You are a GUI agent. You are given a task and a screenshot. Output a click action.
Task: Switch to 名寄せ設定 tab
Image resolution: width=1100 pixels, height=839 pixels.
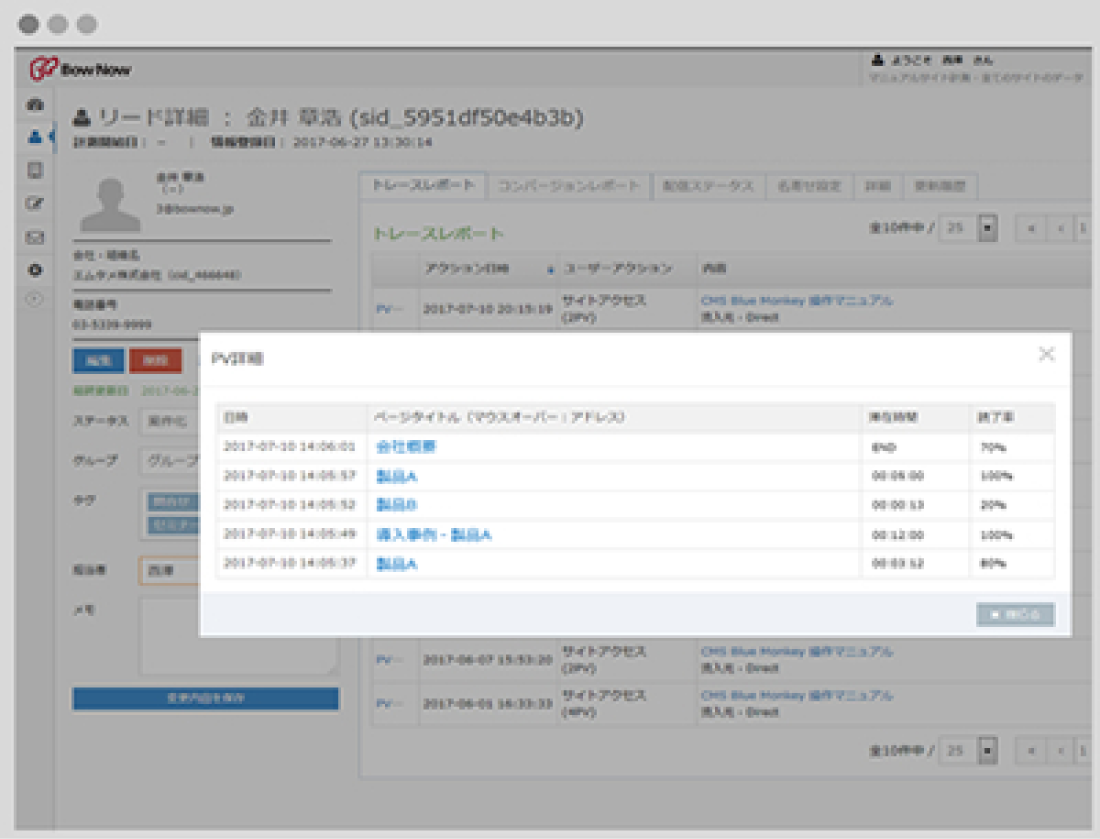click(x=809, y=186)
